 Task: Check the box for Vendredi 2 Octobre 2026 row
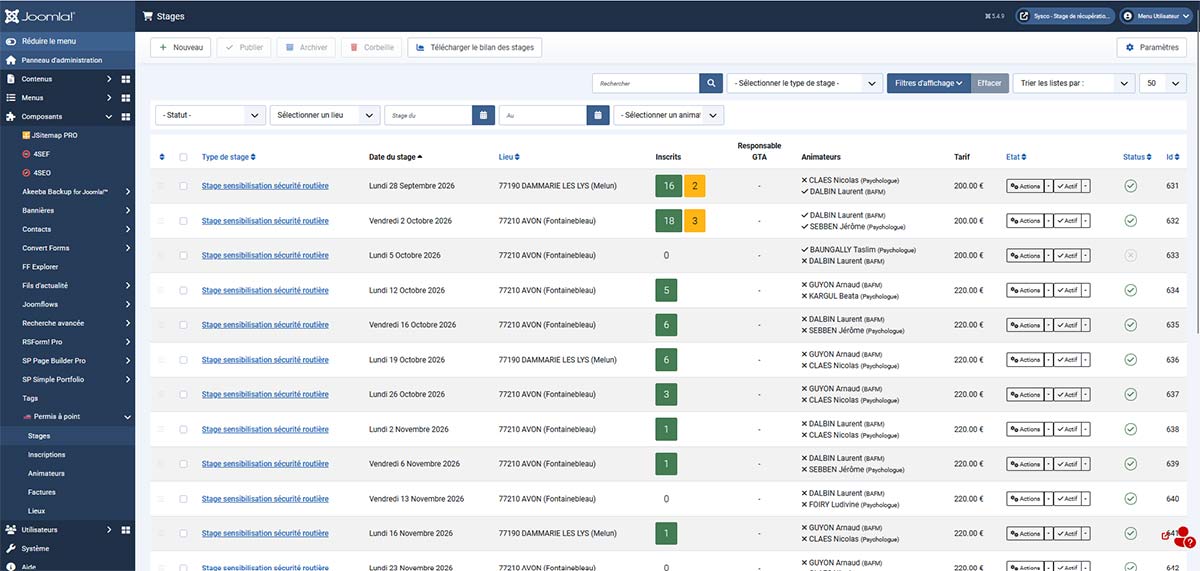coord(183,220)
